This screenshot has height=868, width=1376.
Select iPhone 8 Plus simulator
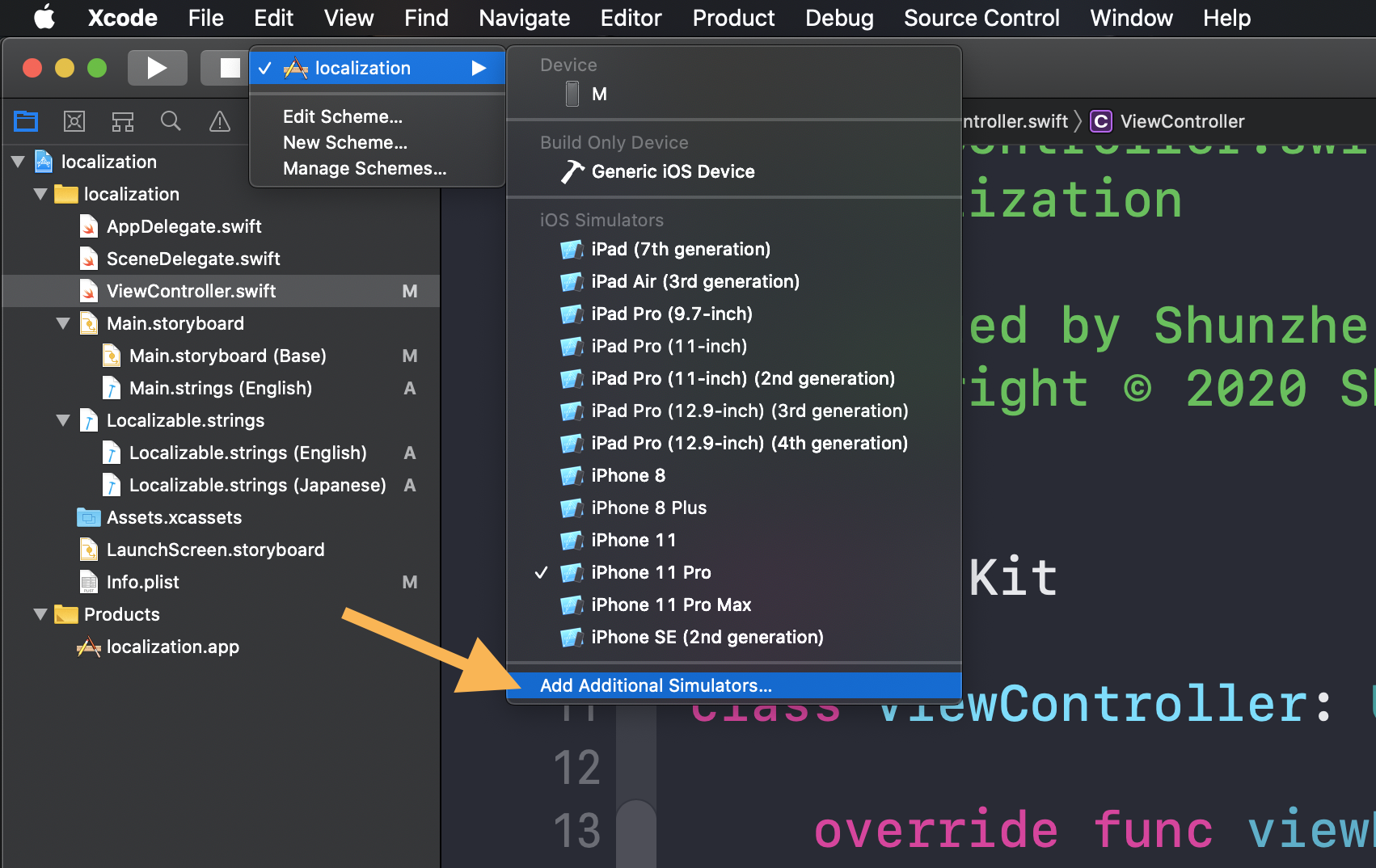tap(734, 508)
